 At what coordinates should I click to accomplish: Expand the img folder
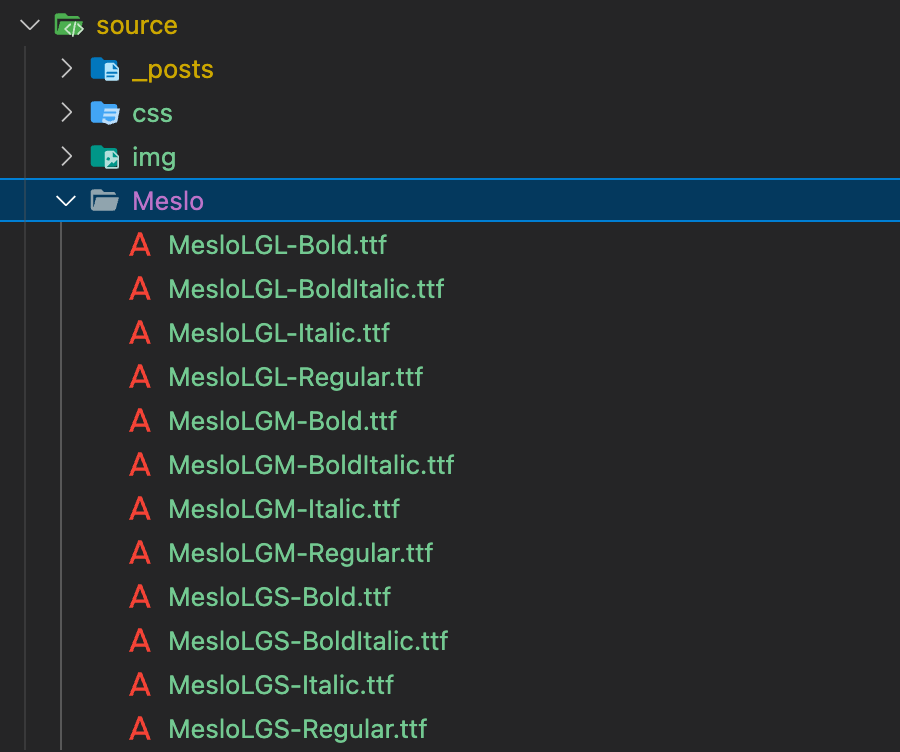(x=64, y=156)
